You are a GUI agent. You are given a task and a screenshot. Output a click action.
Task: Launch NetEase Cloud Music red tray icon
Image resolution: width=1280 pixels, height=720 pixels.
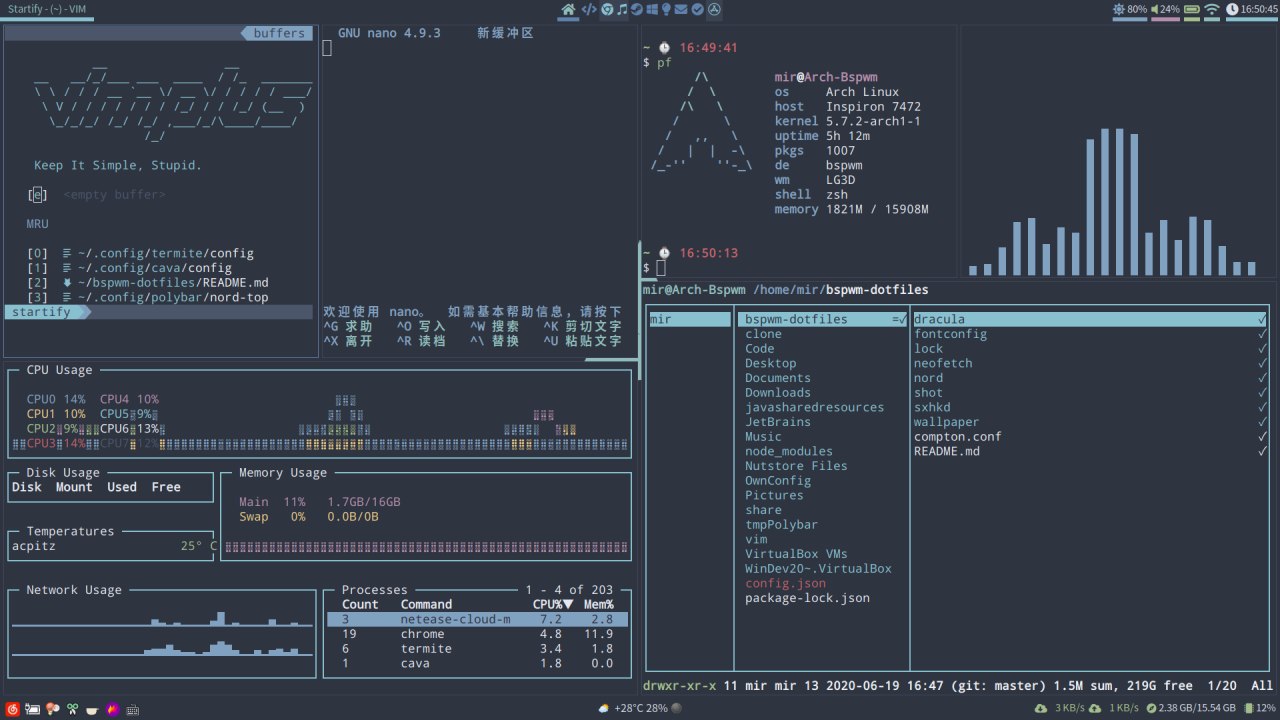click(x=12, y=709)
